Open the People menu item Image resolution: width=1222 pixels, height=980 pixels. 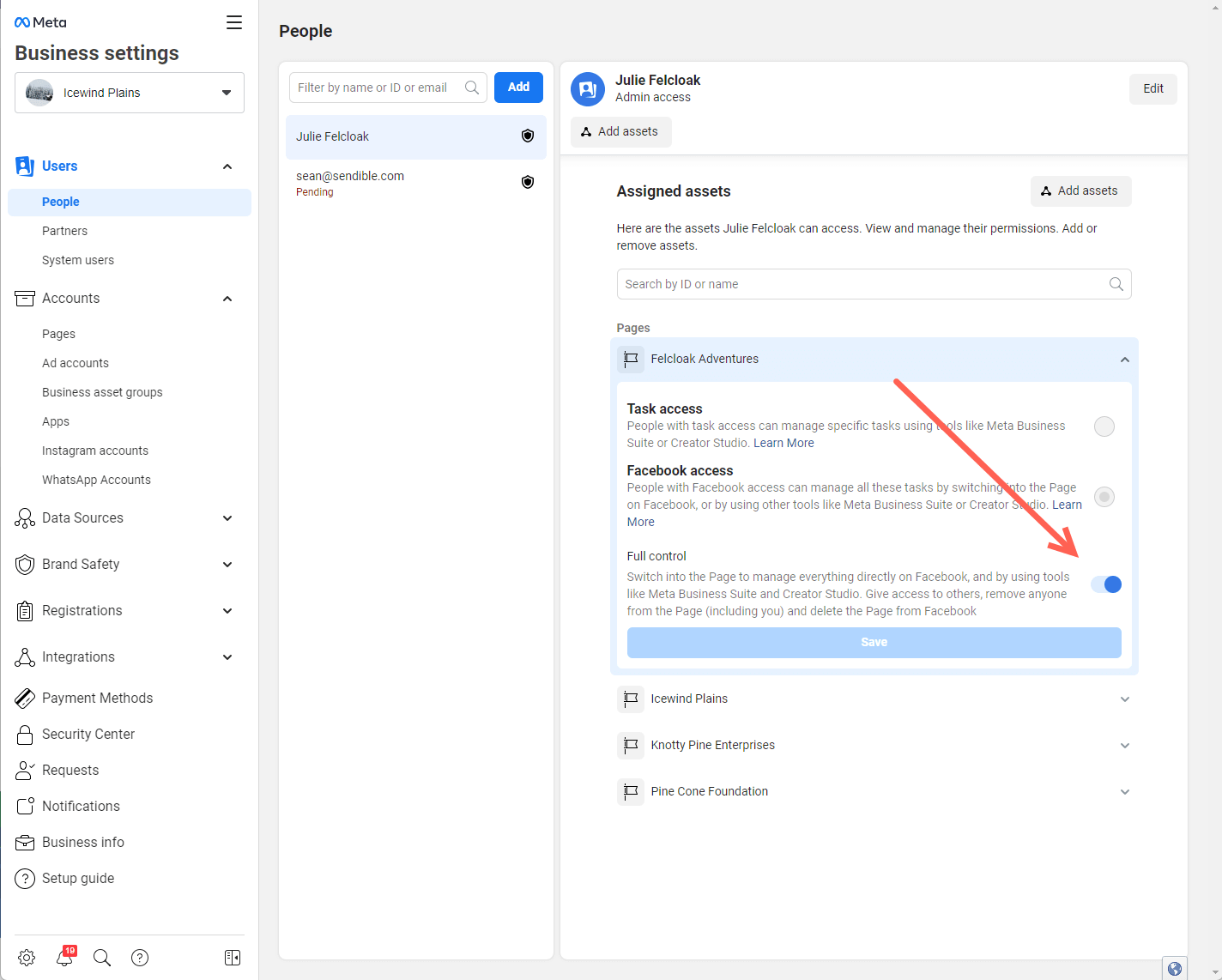130,203
